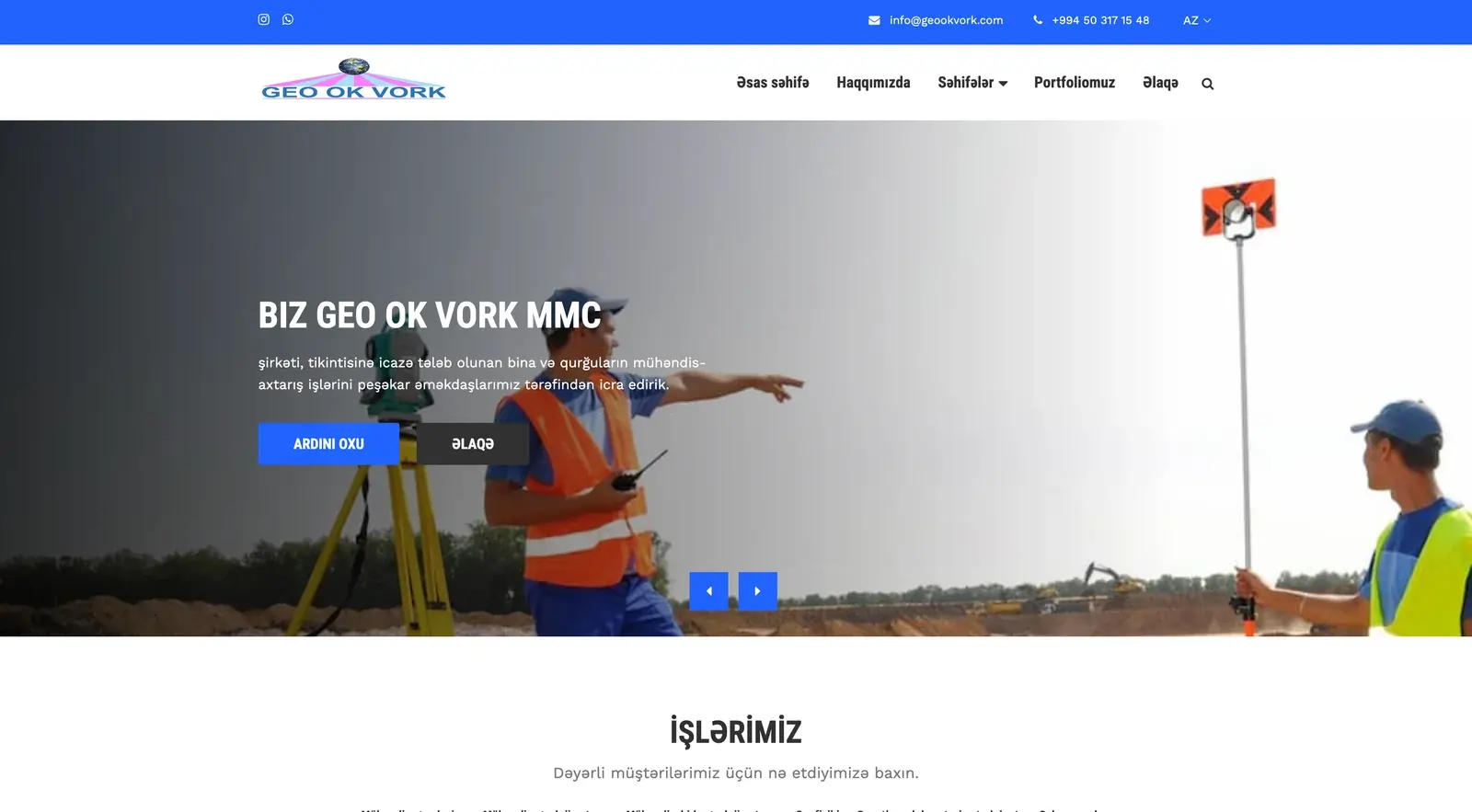The image size is (1472, 812).
Task: Open the AZ language dropdown
Action: (x=1196, y=20)
